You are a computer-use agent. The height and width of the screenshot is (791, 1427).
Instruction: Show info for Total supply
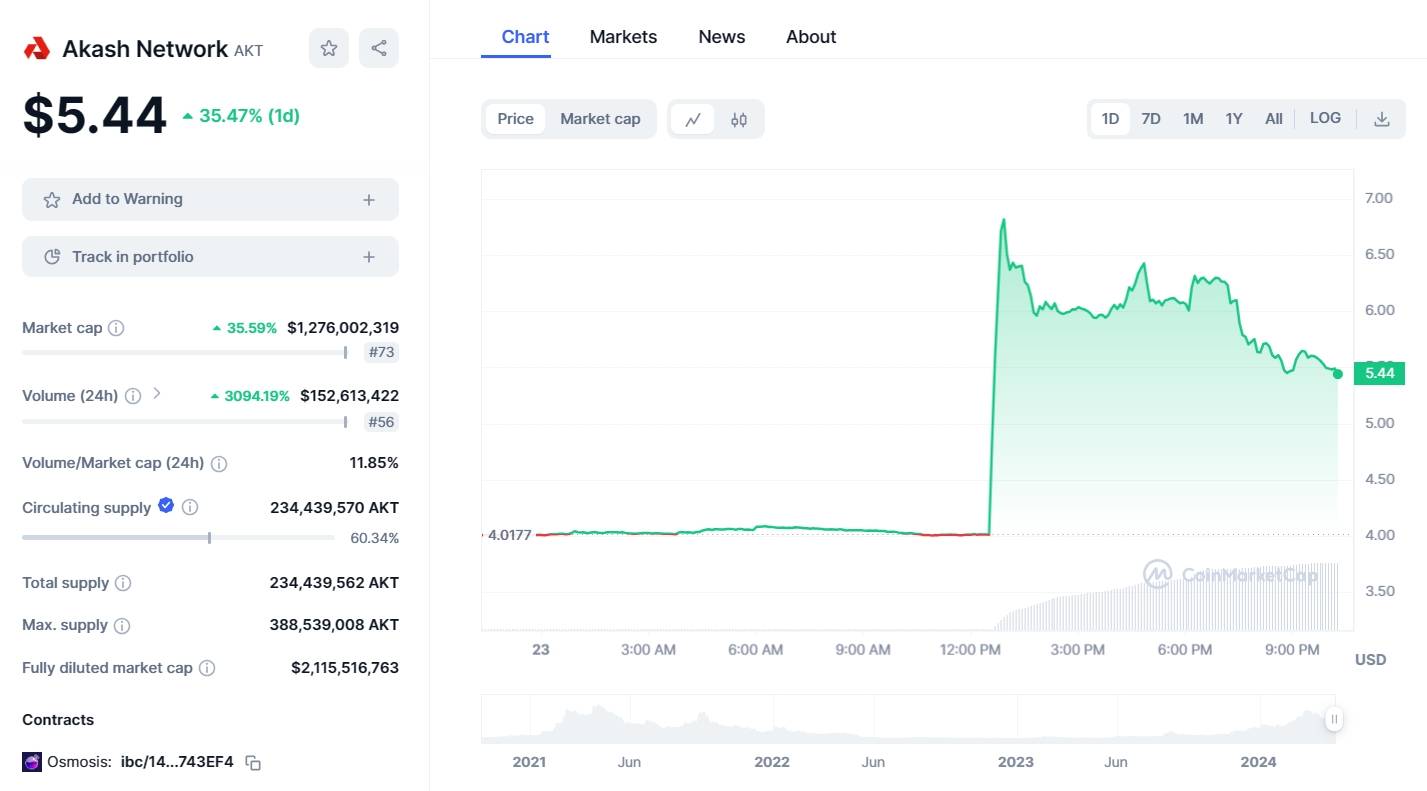point(123,583)
